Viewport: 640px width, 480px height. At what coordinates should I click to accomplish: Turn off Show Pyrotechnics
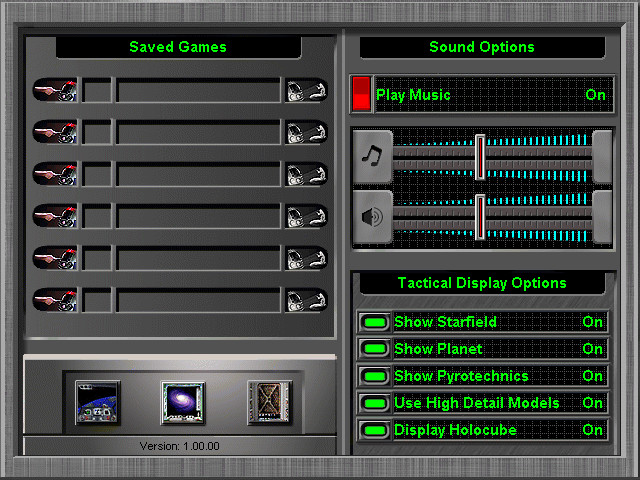click(375, 376)
